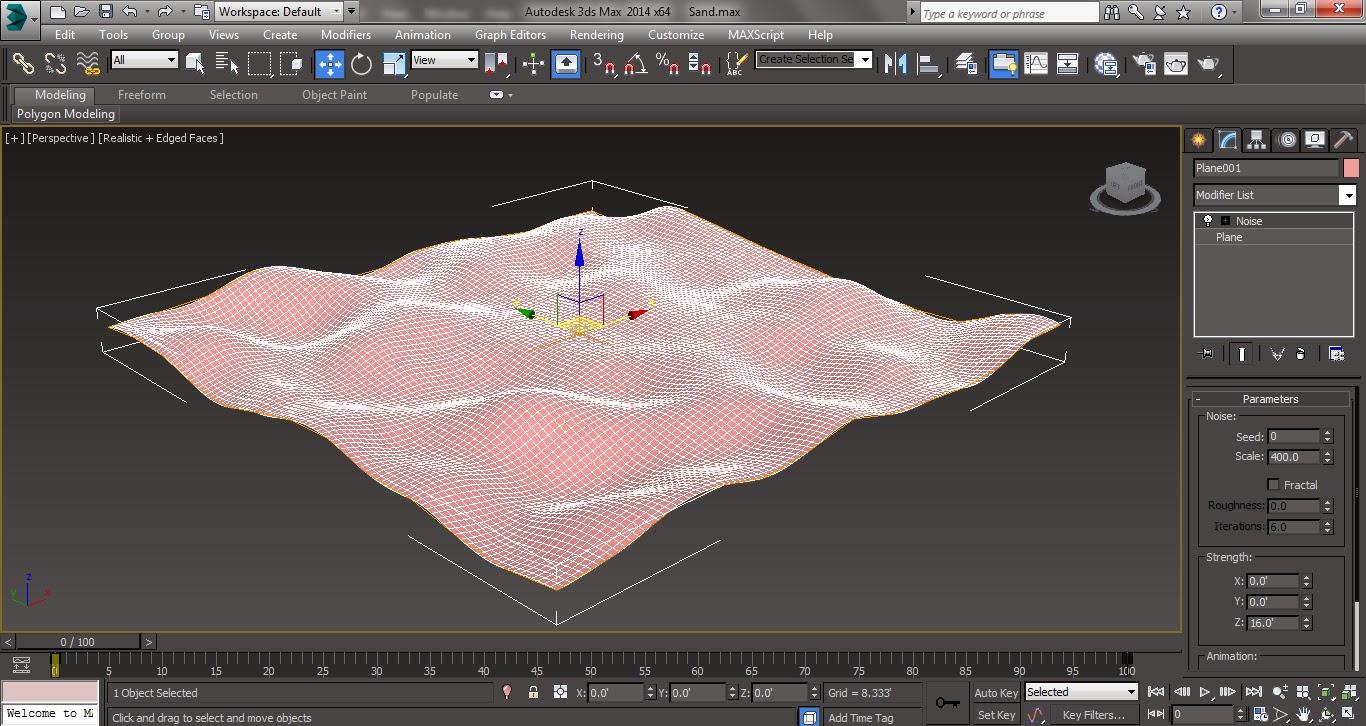Expand the Noise modifier sub-items
This screenshot has height=726, width=1366.
1225,221
